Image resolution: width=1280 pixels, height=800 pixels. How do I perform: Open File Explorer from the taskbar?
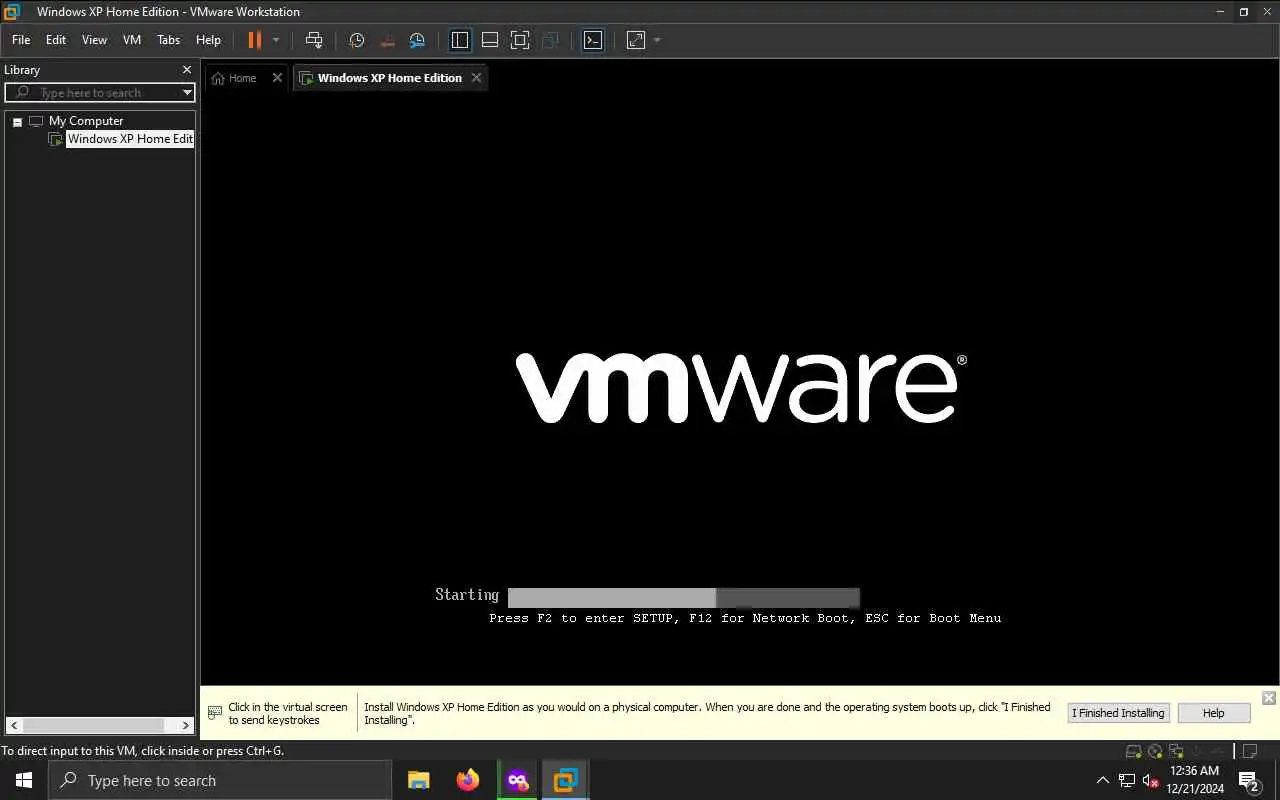point(419,780)
